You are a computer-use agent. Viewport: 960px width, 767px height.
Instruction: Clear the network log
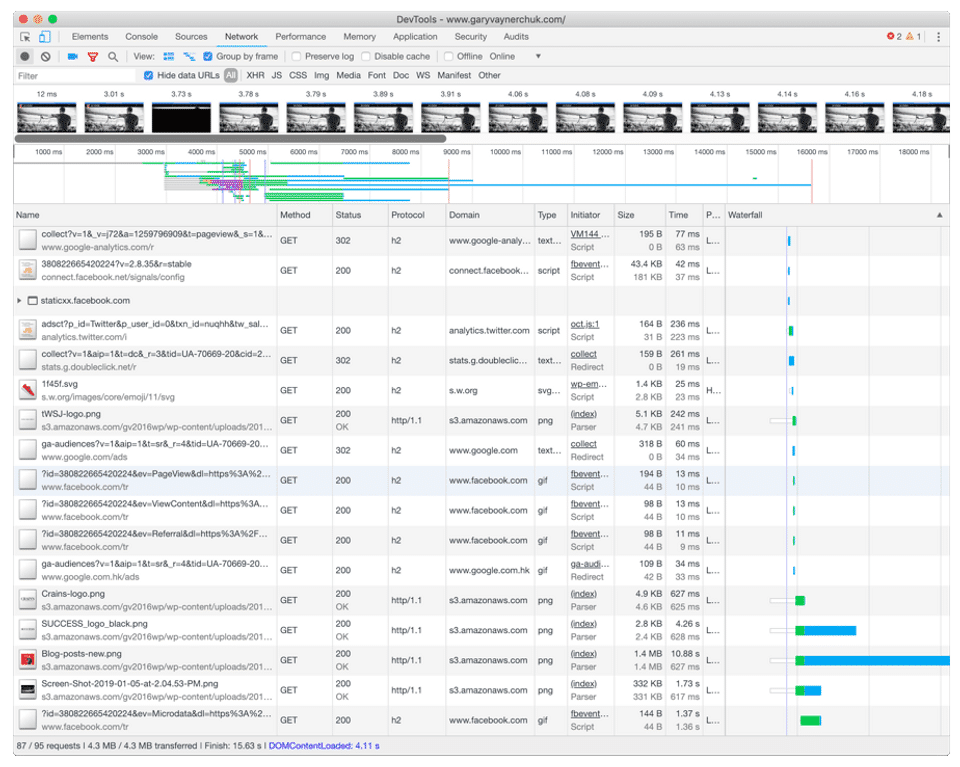point(46,56)
